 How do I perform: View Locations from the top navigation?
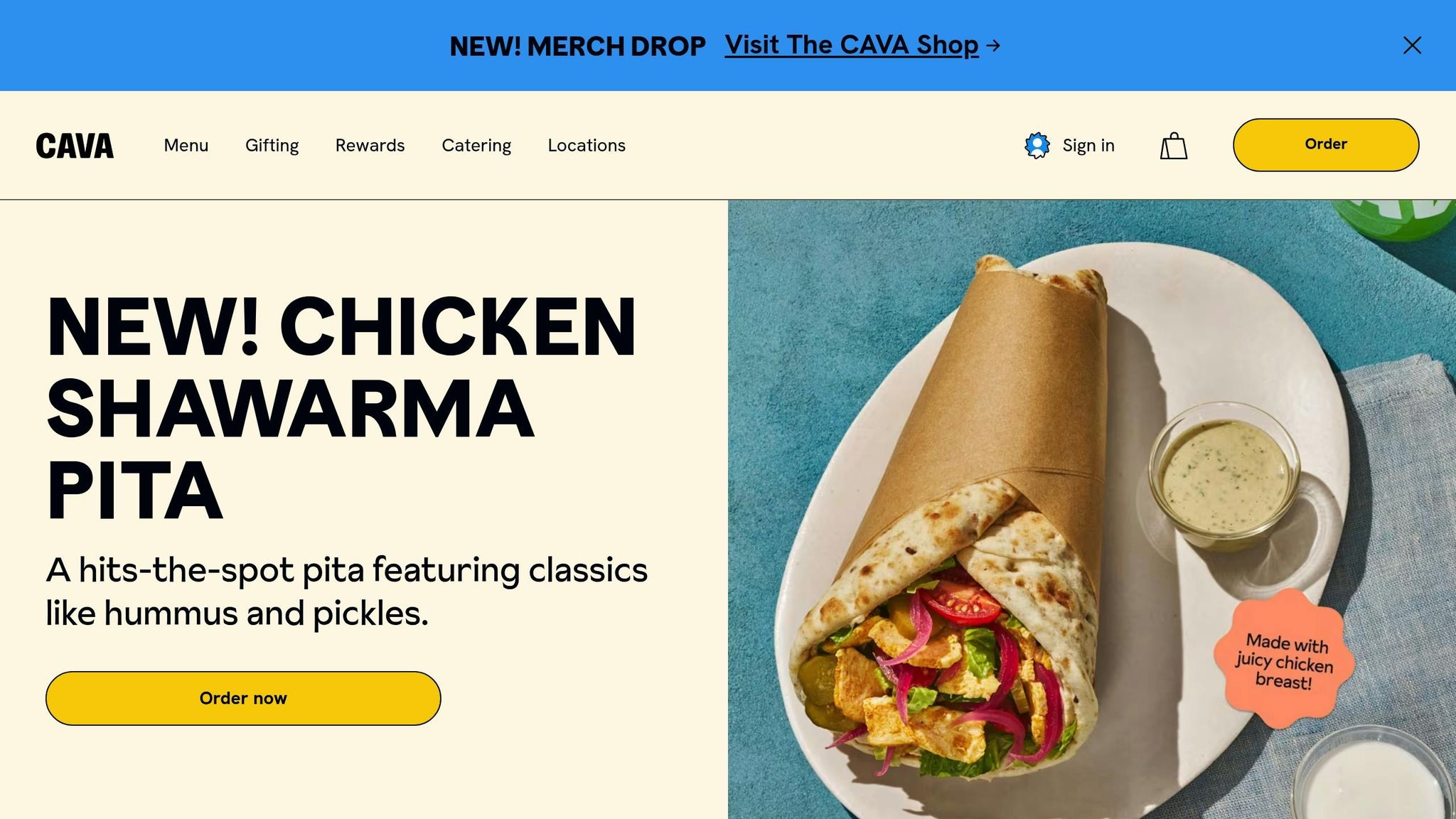(587, 146)
